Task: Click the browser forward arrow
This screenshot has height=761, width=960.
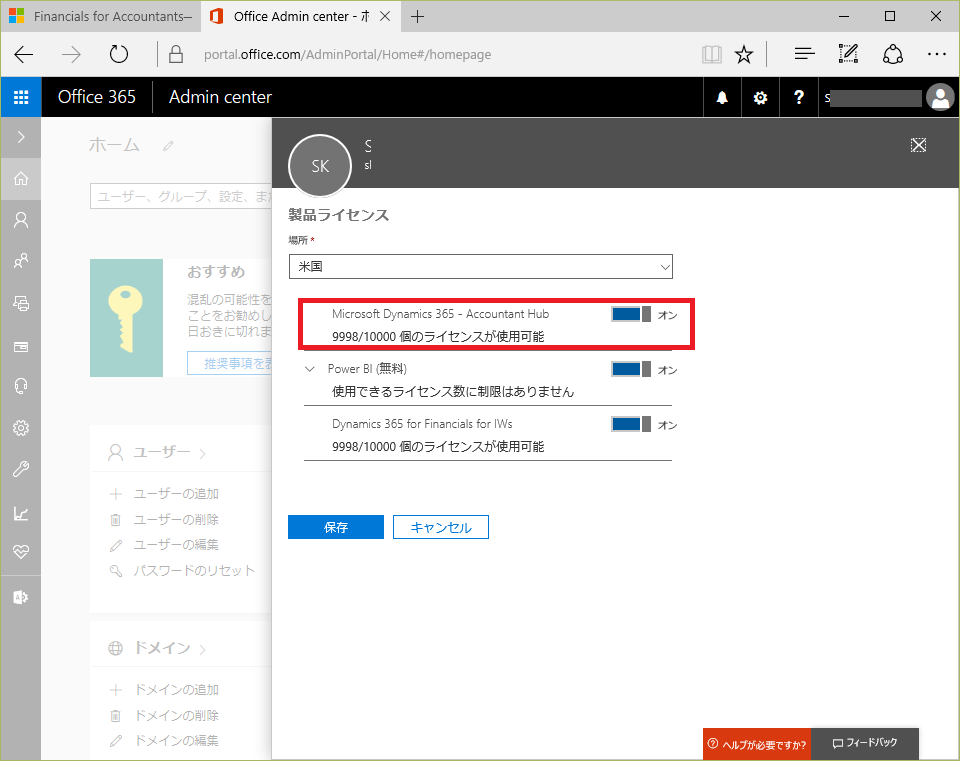Action: point(71,54)
